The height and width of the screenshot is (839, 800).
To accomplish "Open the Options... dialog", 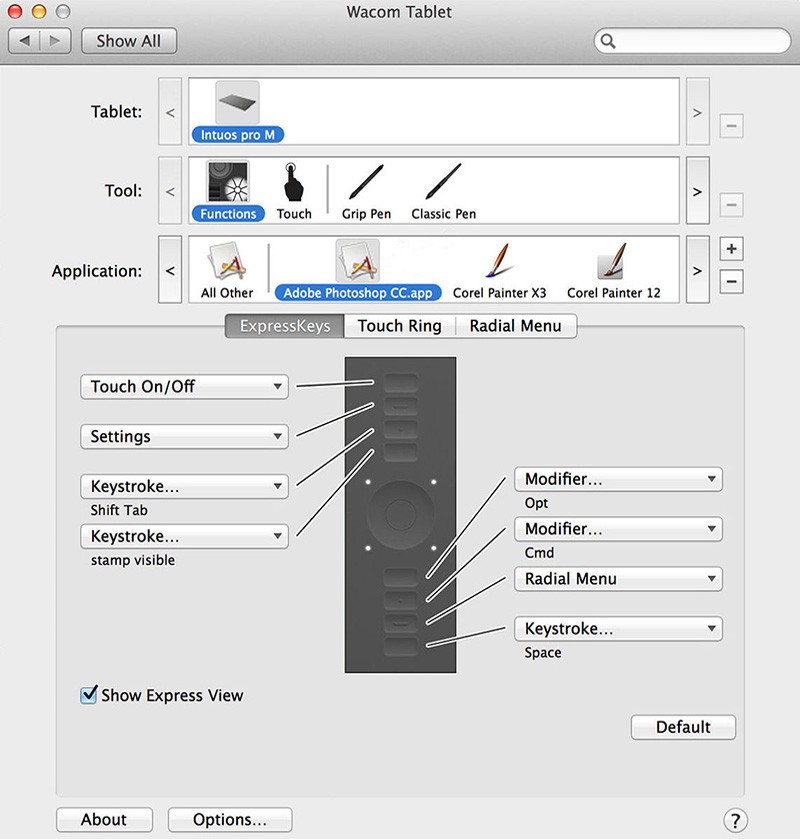I will [230, 820].
